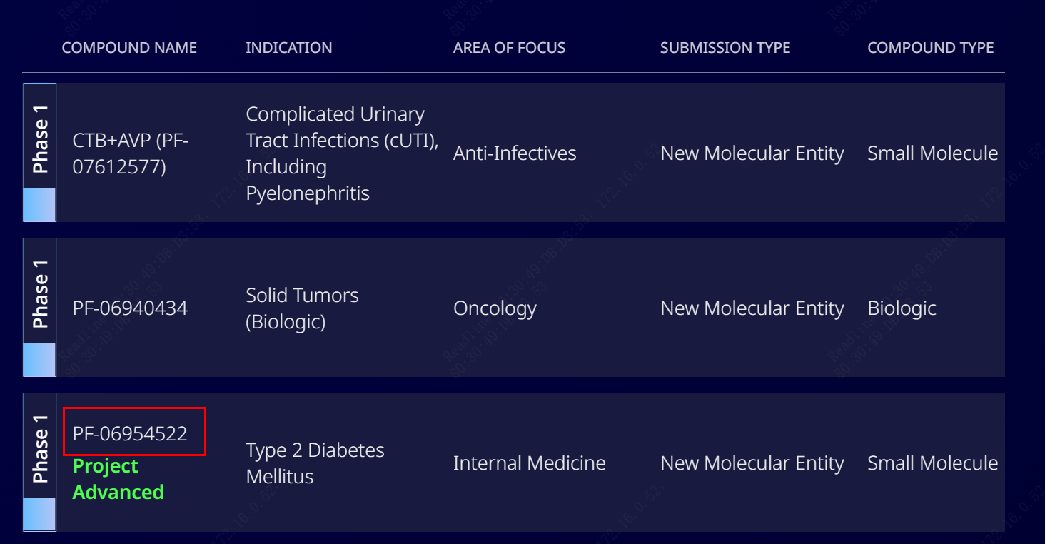Click the Biologic compound type cell
The width and height of the screenshot is (1046, 545).
[901, 308]
